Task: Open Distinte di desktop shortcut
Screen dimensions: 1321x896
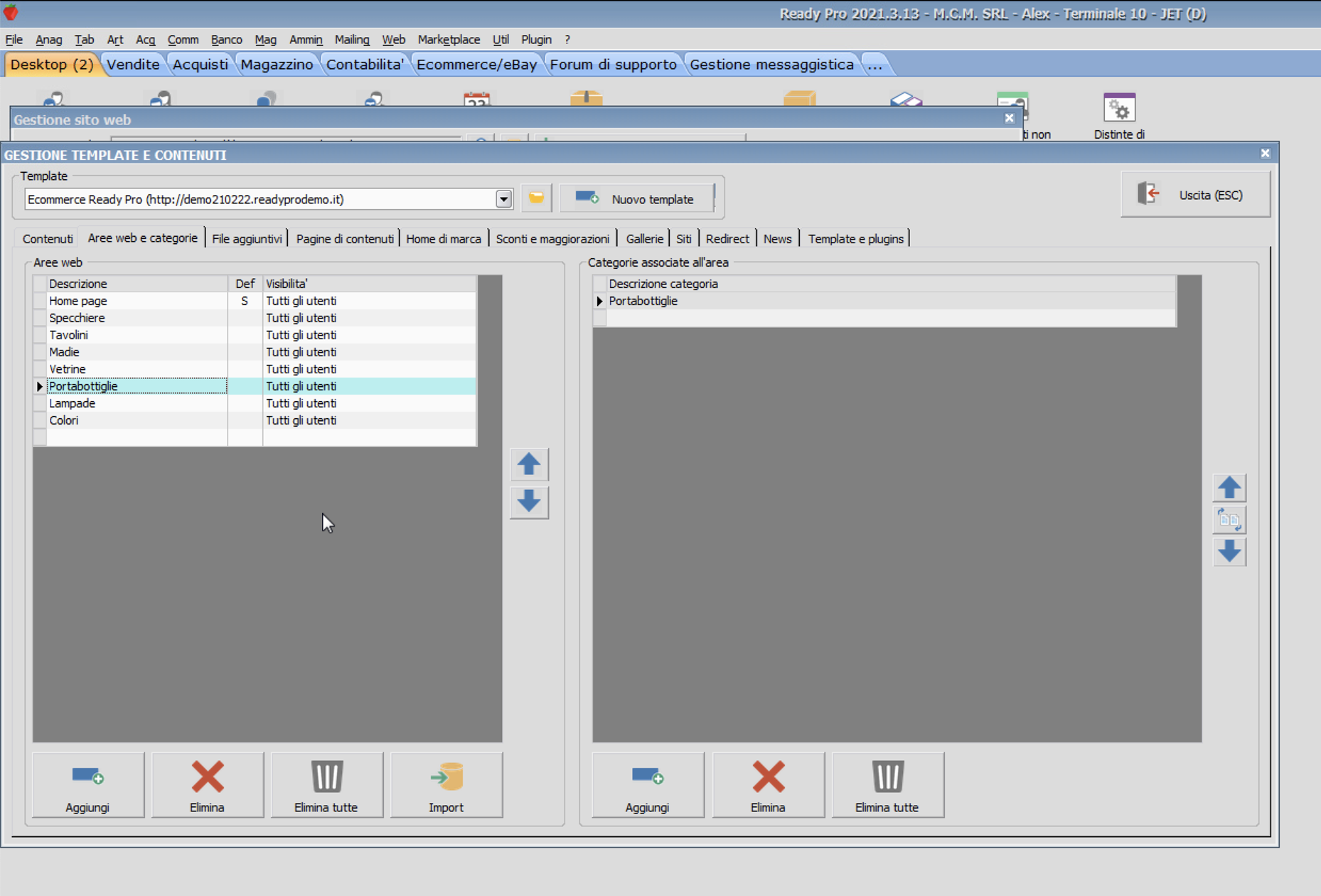Action: 1119,116
